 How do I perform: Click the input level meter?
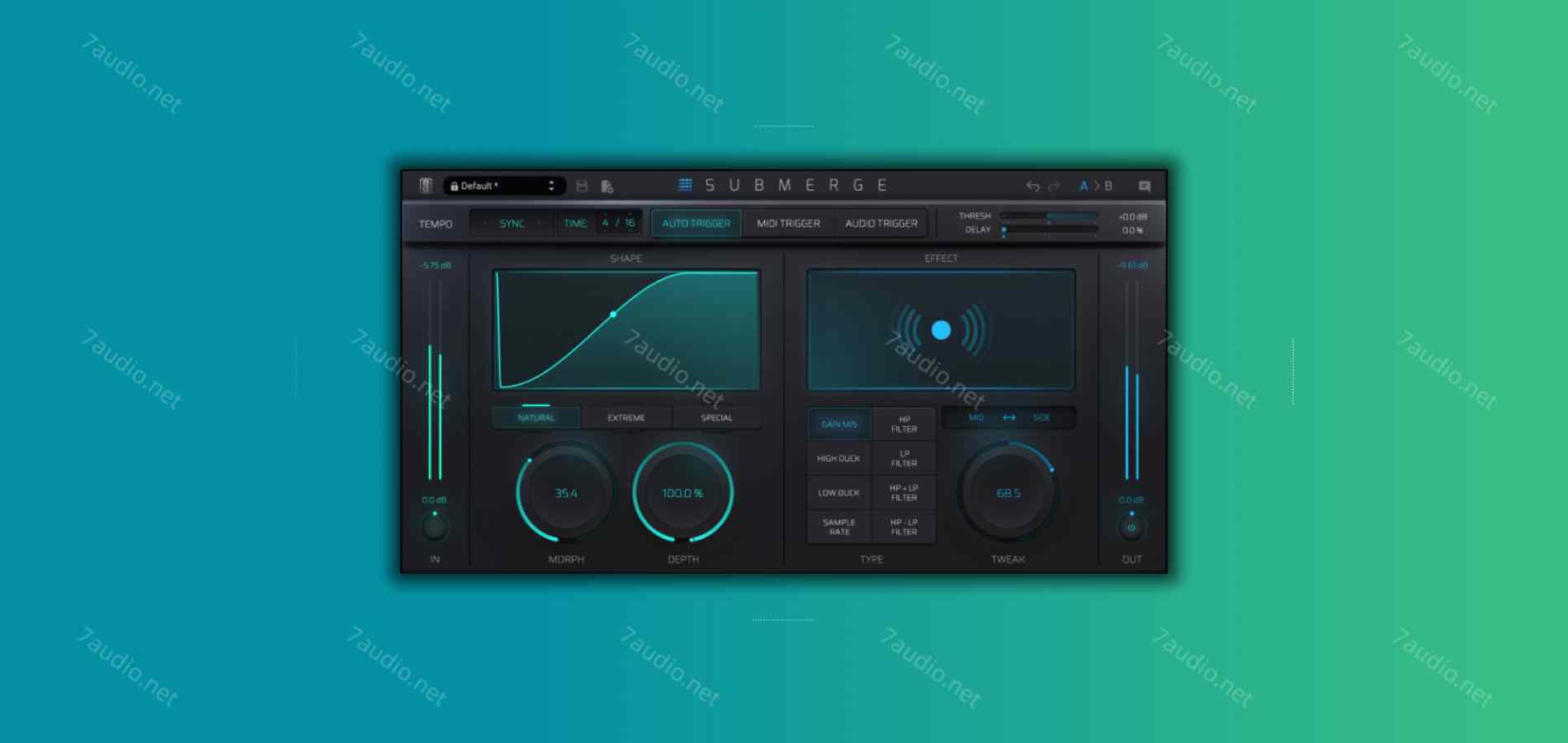[x=435, y=380]
